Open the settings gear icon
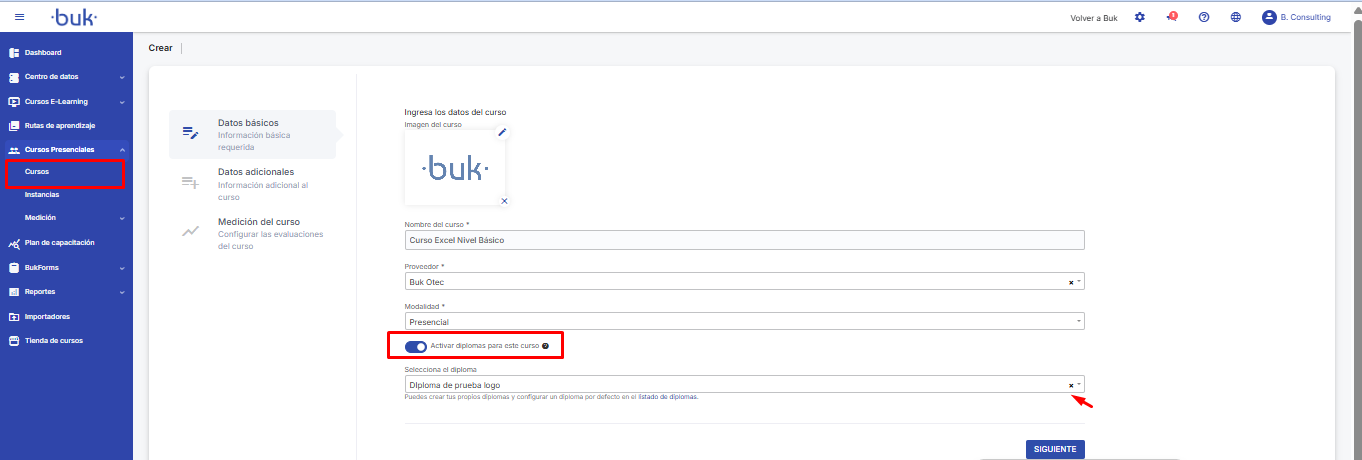 [x=1140, y=17]
